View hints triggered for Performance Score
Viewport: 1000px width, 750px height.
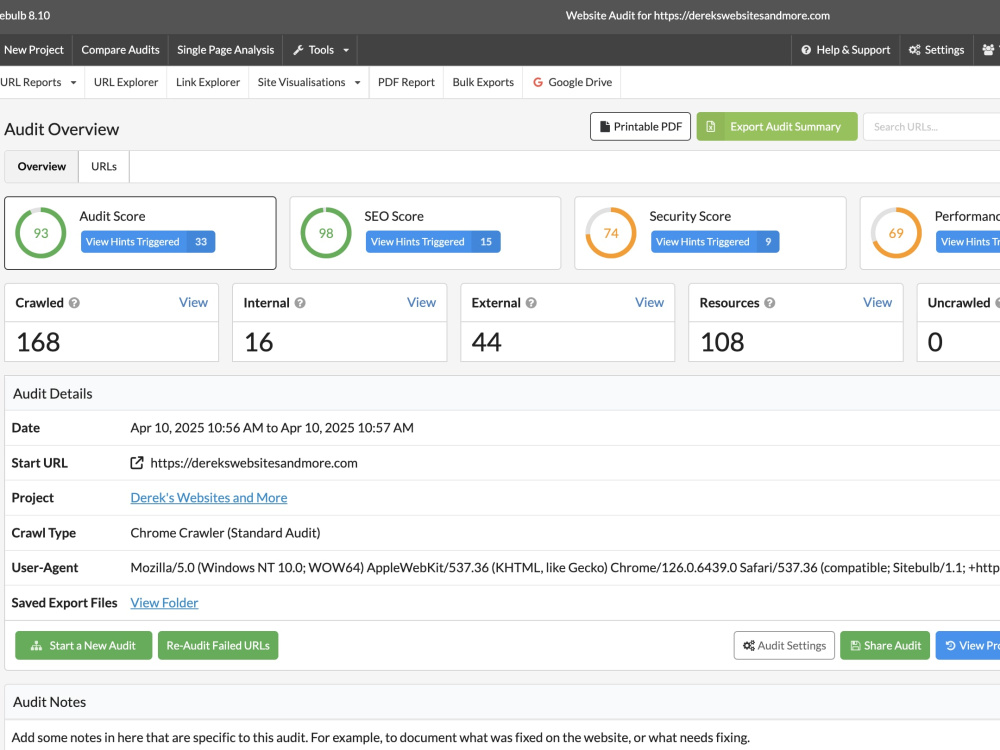coord(968,242)
